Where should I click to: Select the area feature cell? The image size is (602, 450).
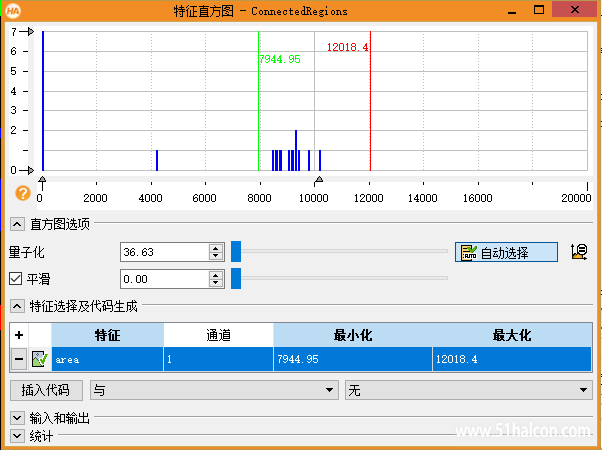tap(108, 359)
